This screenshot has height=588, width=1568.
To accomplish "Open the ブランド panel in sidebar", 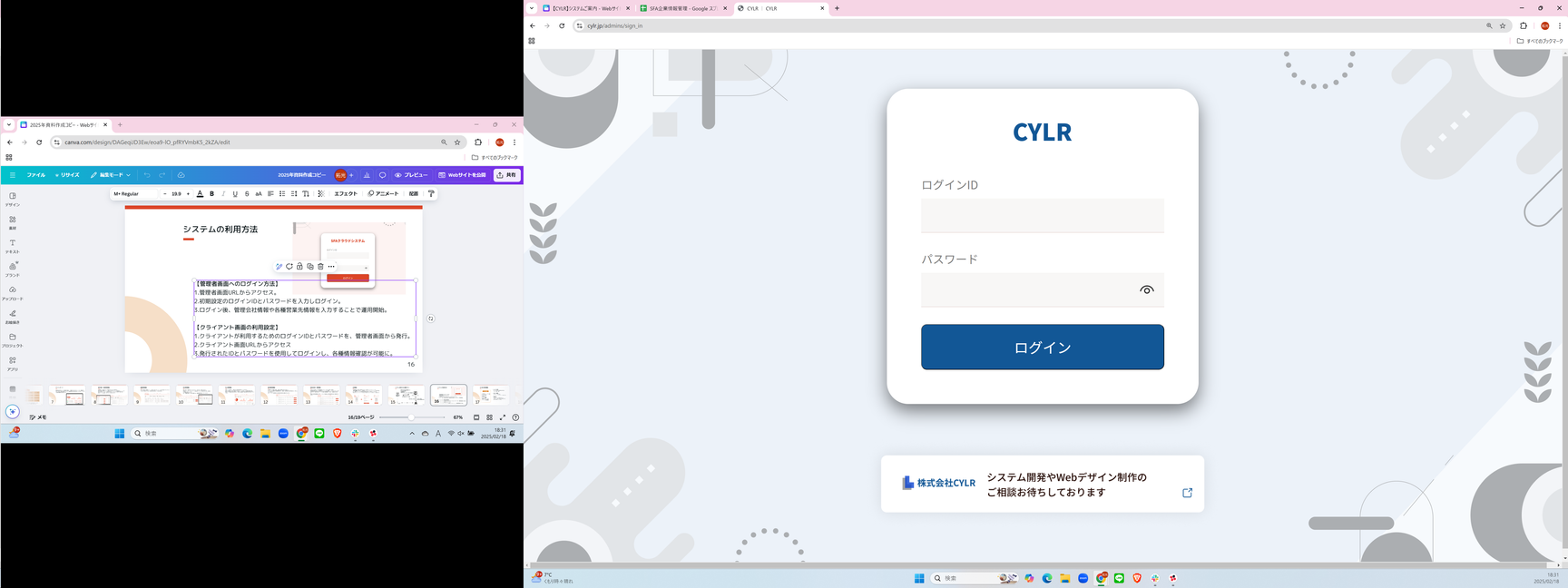I will pos(13,269).
